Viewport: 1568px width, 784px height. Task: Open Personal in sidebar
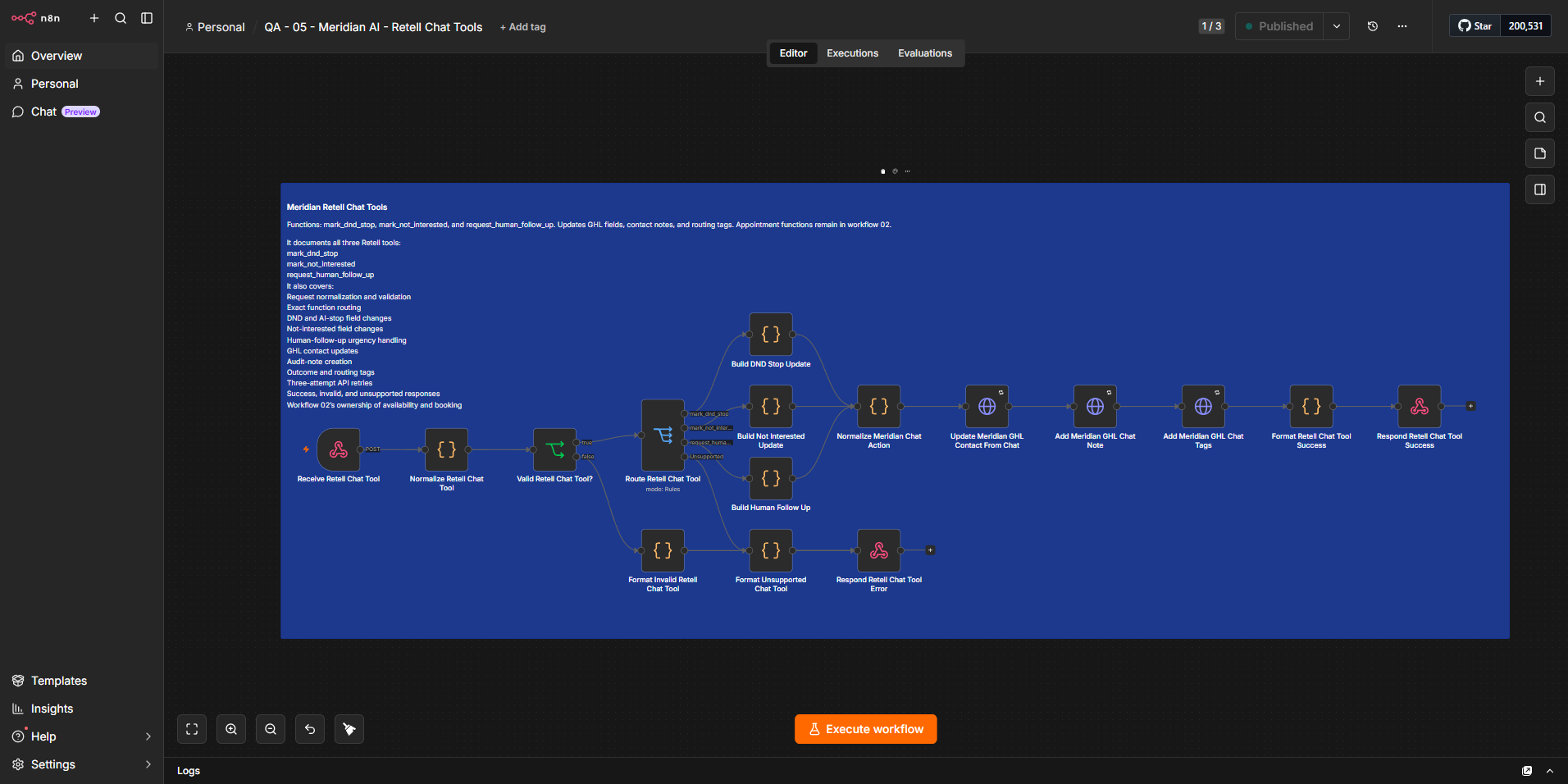[x=82, y=84]
